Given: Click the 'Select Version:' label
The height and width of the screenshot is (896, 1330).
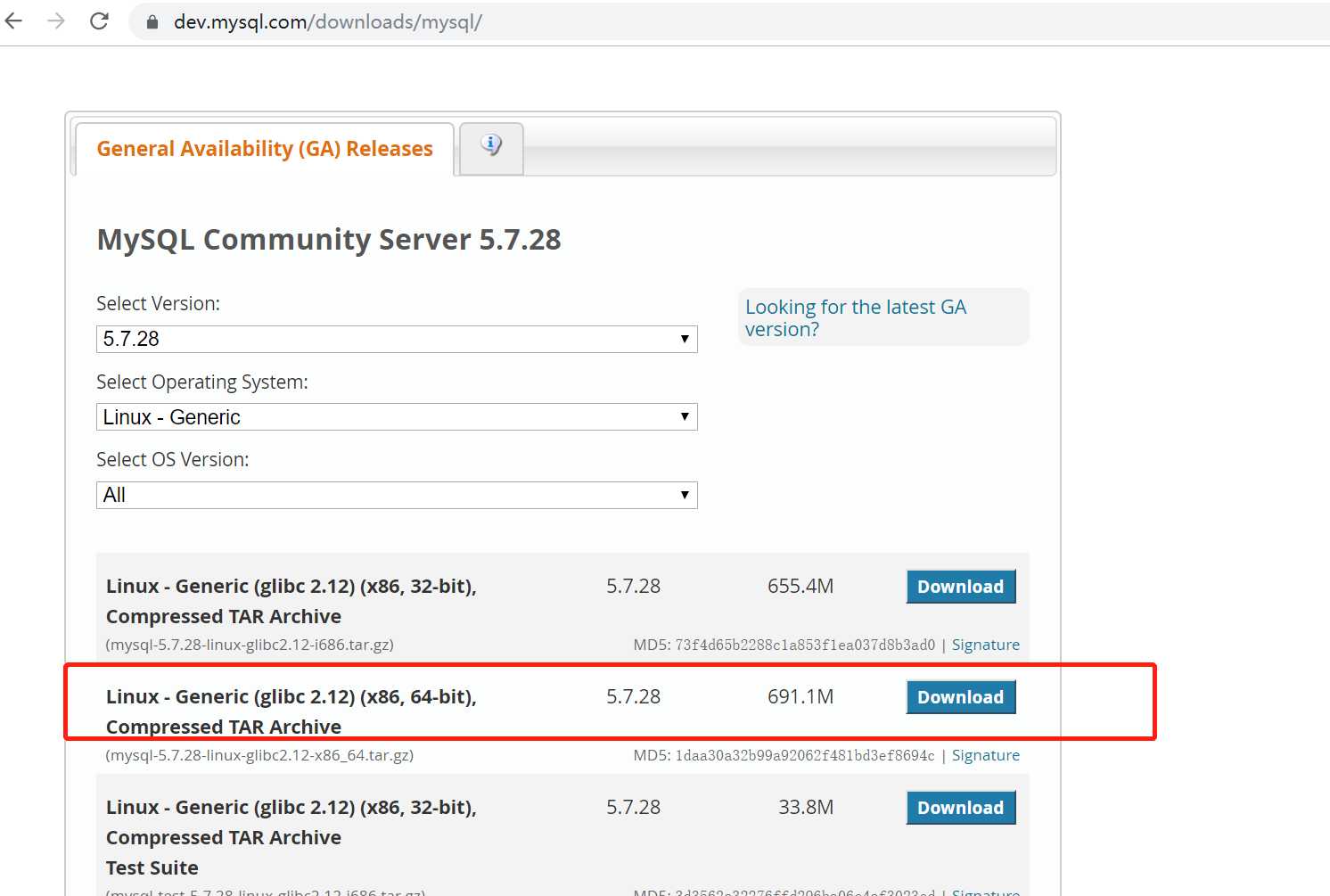Looking at the screenshot, I should tap(159, 304).
